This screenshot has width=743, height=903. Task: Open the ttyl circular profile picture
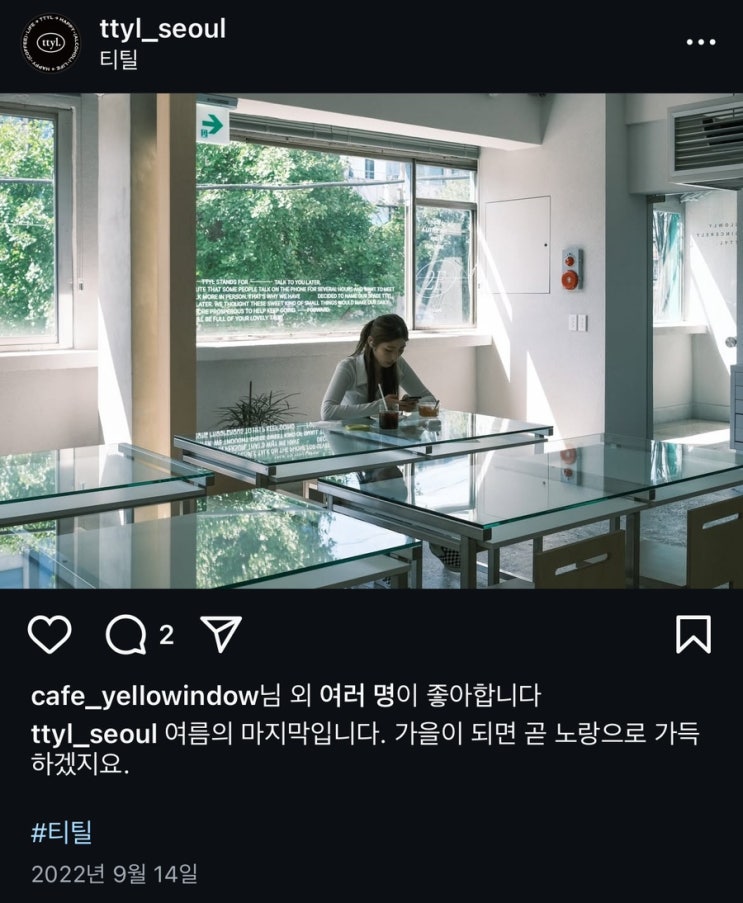point(51,43)
